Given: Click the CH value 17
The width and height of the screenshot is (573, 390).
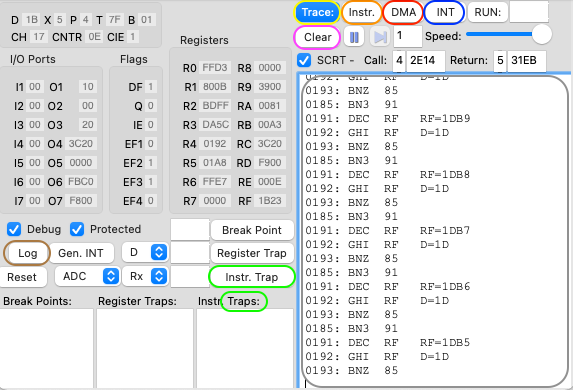Looking at the screenshot, I should pos(39,37).
